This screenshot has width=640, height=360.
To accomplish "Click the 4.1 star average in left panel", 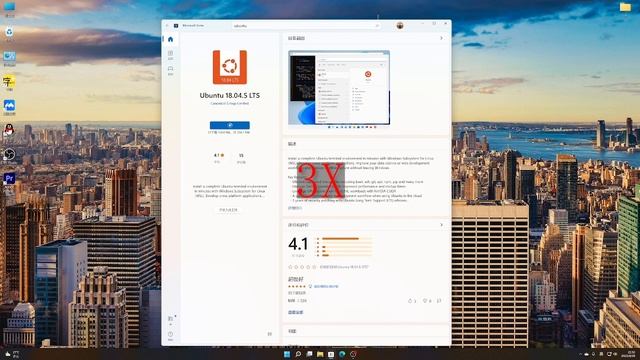I will click(219, 156).
